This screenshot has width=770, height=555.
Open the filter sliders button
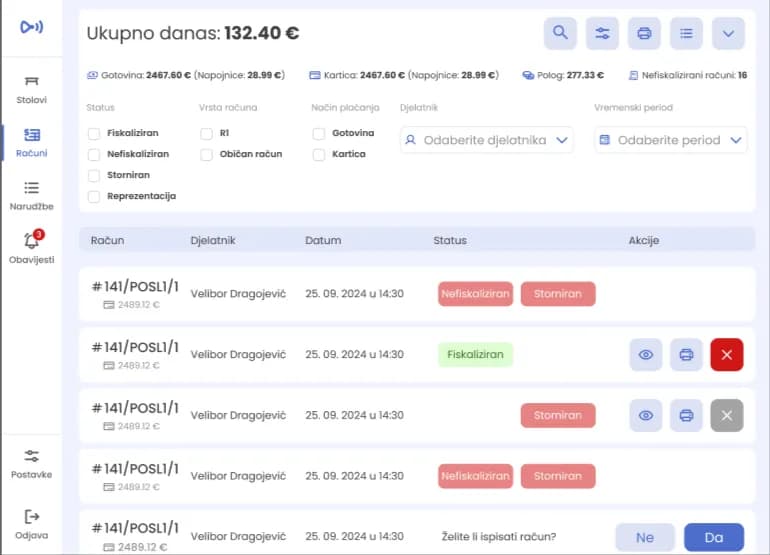[603, 33]
